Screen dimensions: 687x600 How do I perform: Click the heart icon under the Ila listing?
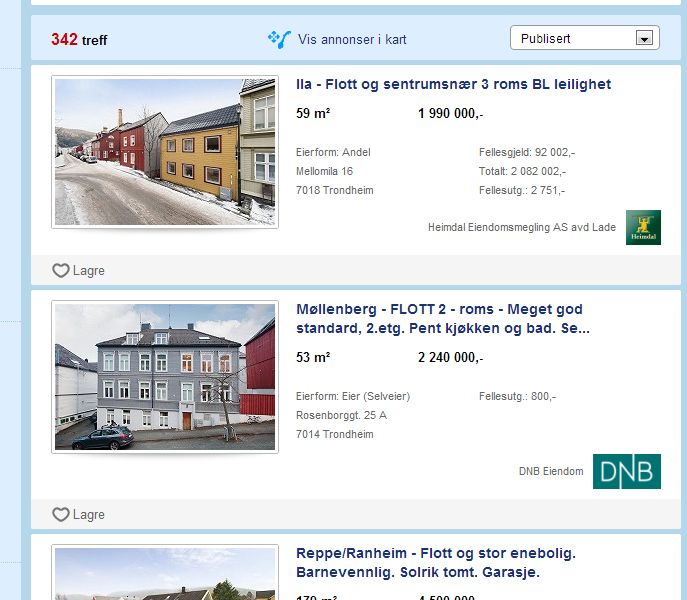click(x=61, y=270)
